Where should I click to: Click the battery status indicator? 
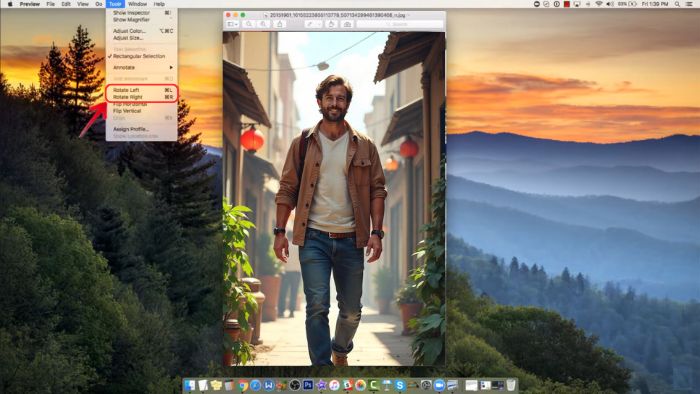[x=627, y=4]
